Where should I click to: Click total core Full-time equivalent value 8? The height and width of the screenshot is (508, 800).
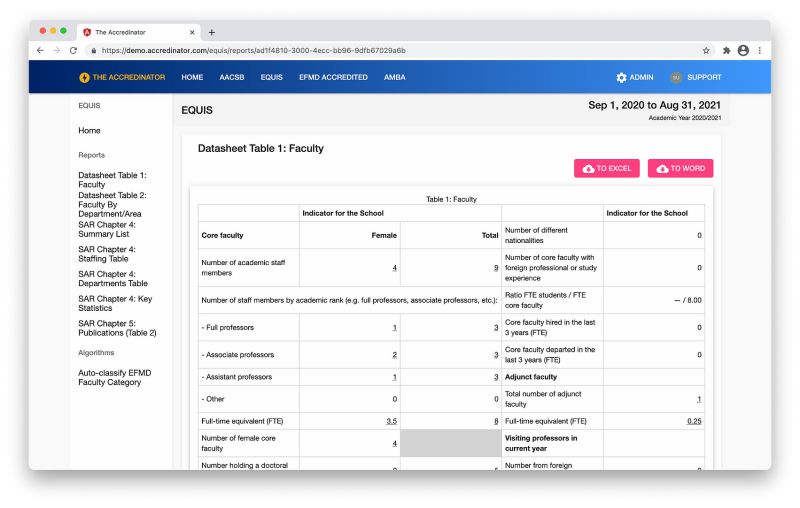click(x=496, y=421)
